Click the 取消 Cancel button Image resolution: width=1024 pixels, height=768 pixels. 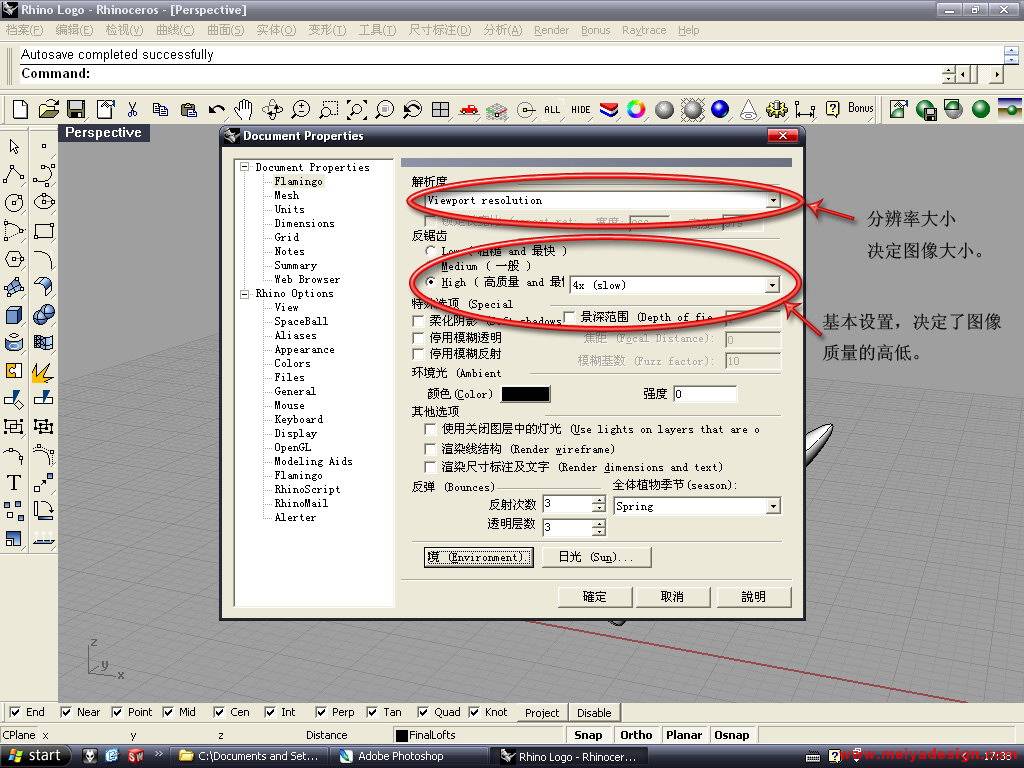[672, 596]
